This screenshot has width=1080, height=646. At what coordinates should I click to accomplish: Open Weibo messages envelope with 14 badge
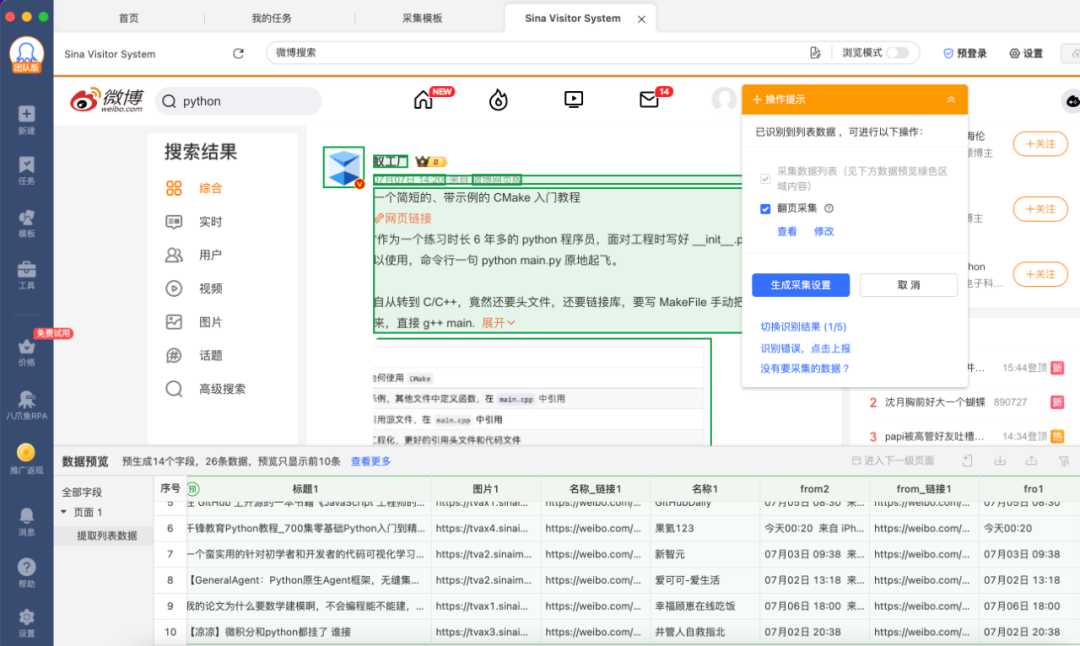point(649,100)
